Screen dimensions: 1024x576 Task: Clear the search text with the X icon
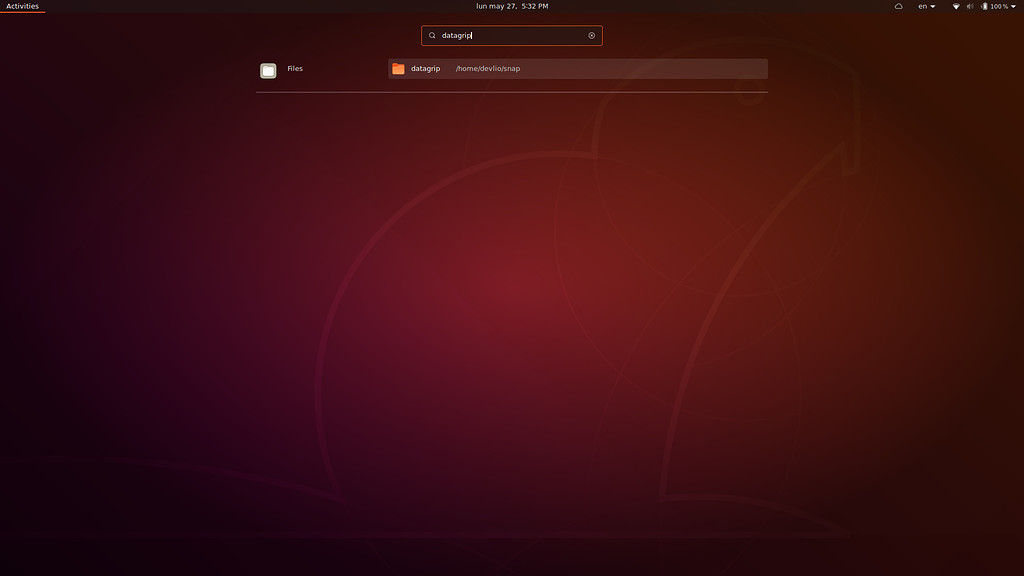click(x=591, y=36)
